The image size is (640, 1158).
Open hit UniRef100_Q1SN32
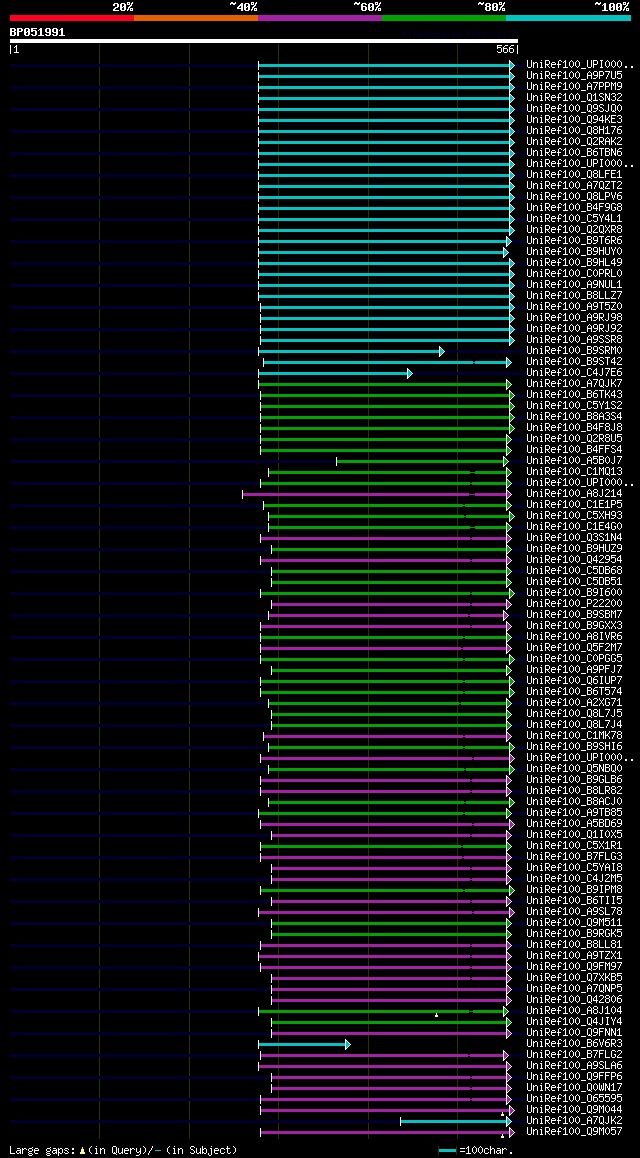tap(574, 97)
